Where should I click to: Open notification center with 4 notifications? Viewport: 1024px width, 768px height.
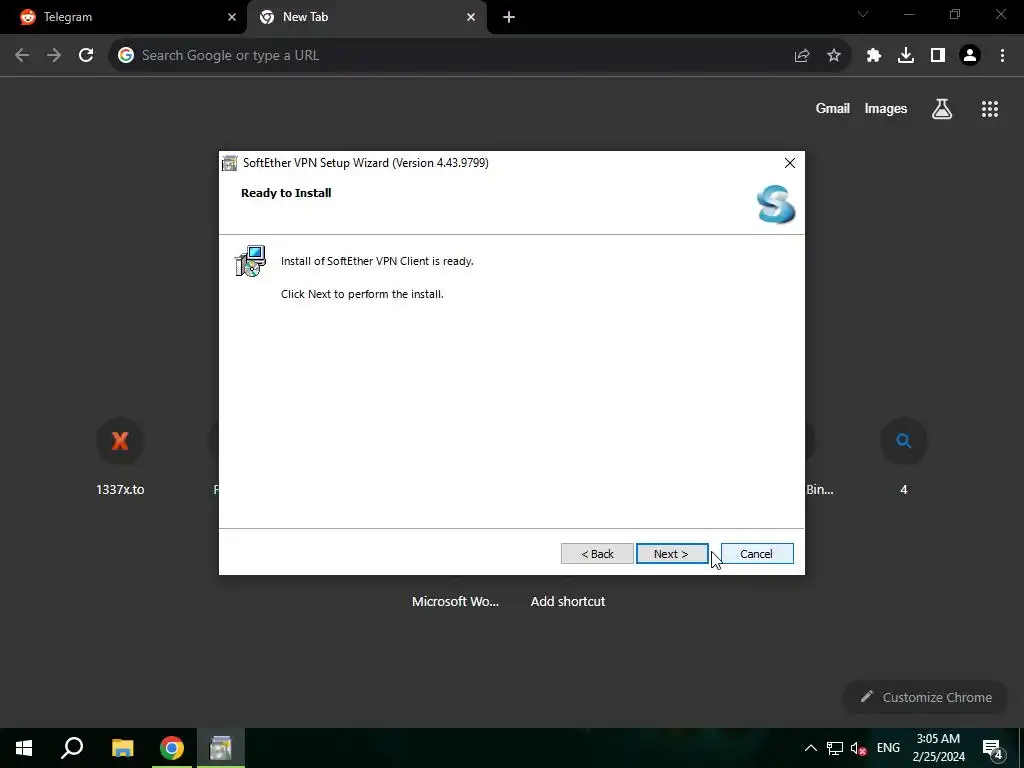coord(993,748)
